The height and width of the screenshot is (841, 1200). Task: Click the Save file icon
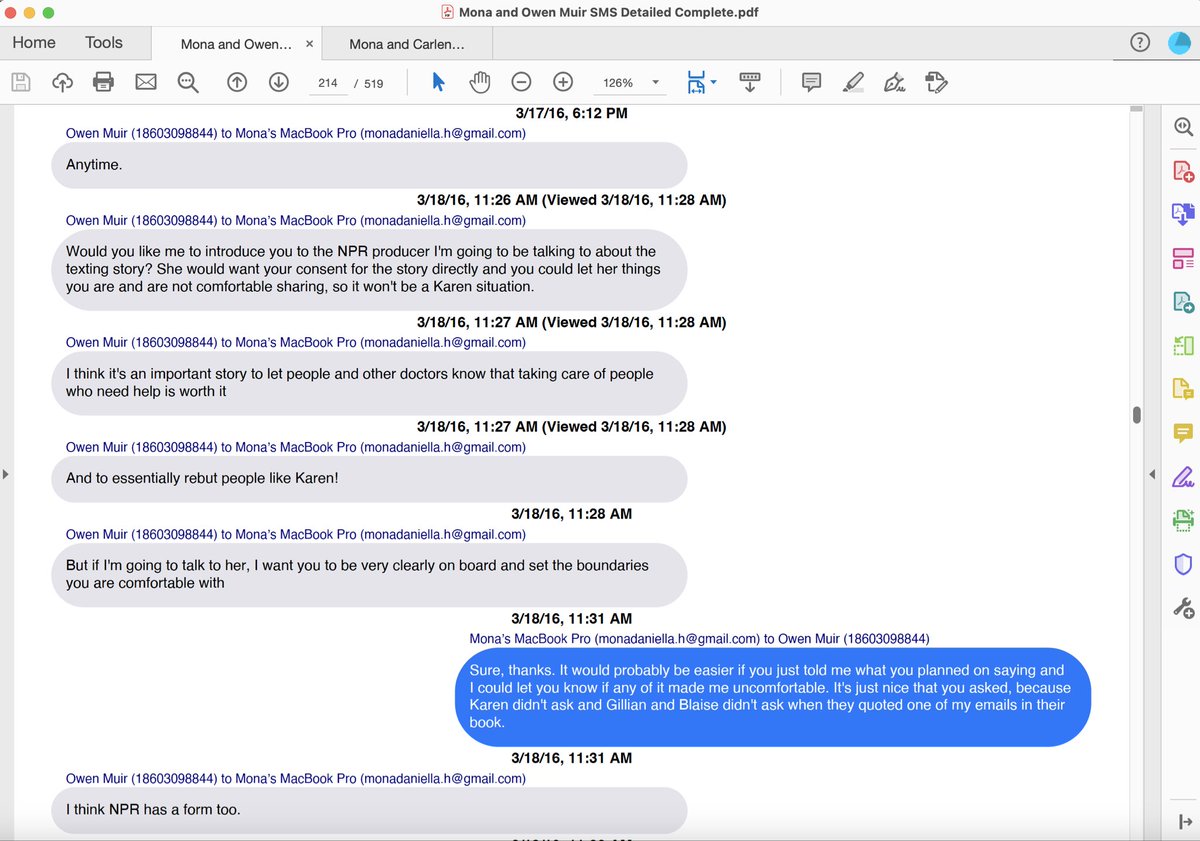20,82
